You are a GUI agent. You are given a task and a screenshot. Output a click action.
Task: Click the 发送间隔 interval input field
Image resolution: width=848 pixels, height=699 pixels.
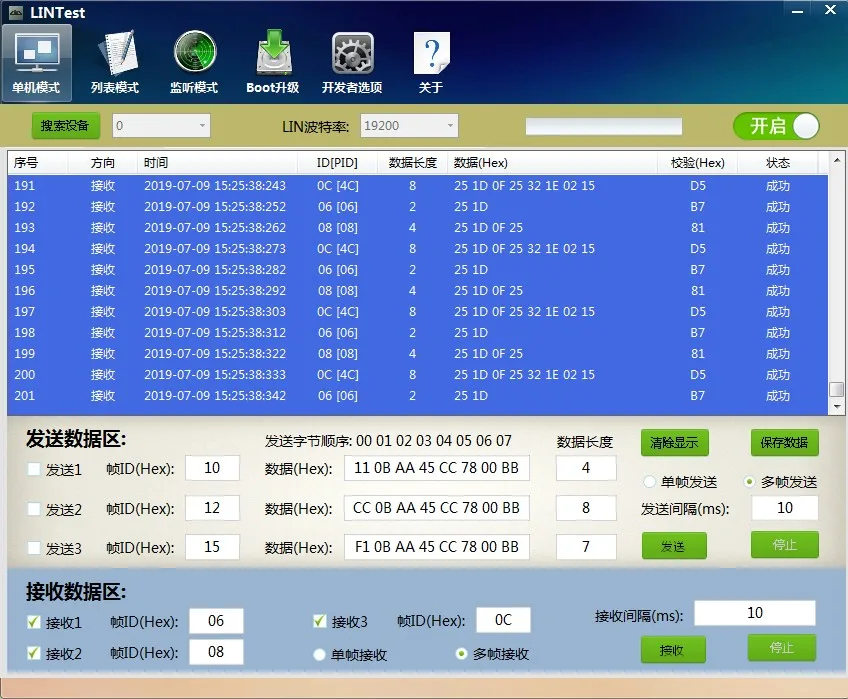point(784,508)
